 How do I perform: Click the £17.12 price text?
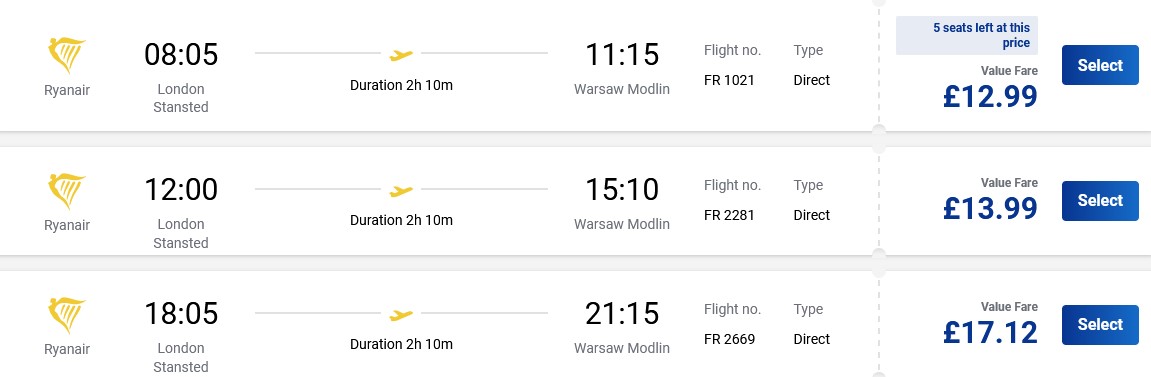990,333
